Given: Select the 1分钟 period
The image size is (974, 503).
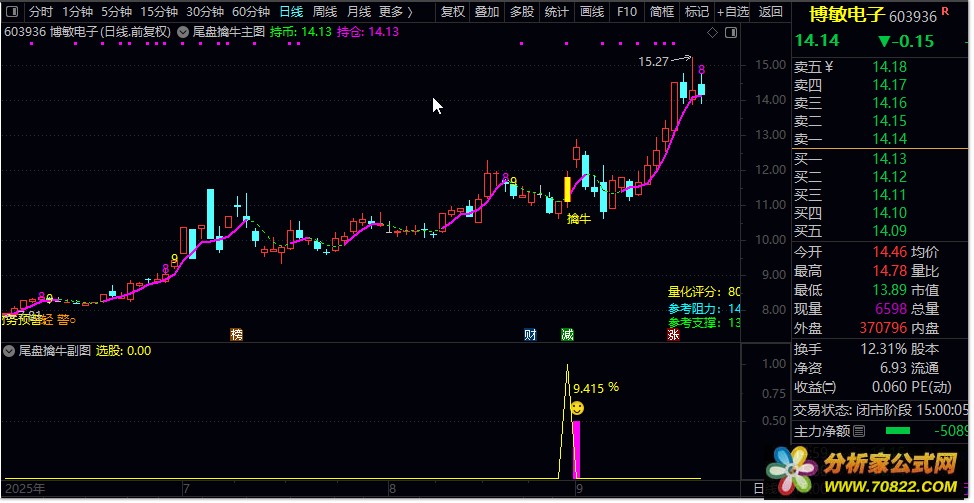Looking at the screenshot, I should (78, 11).
